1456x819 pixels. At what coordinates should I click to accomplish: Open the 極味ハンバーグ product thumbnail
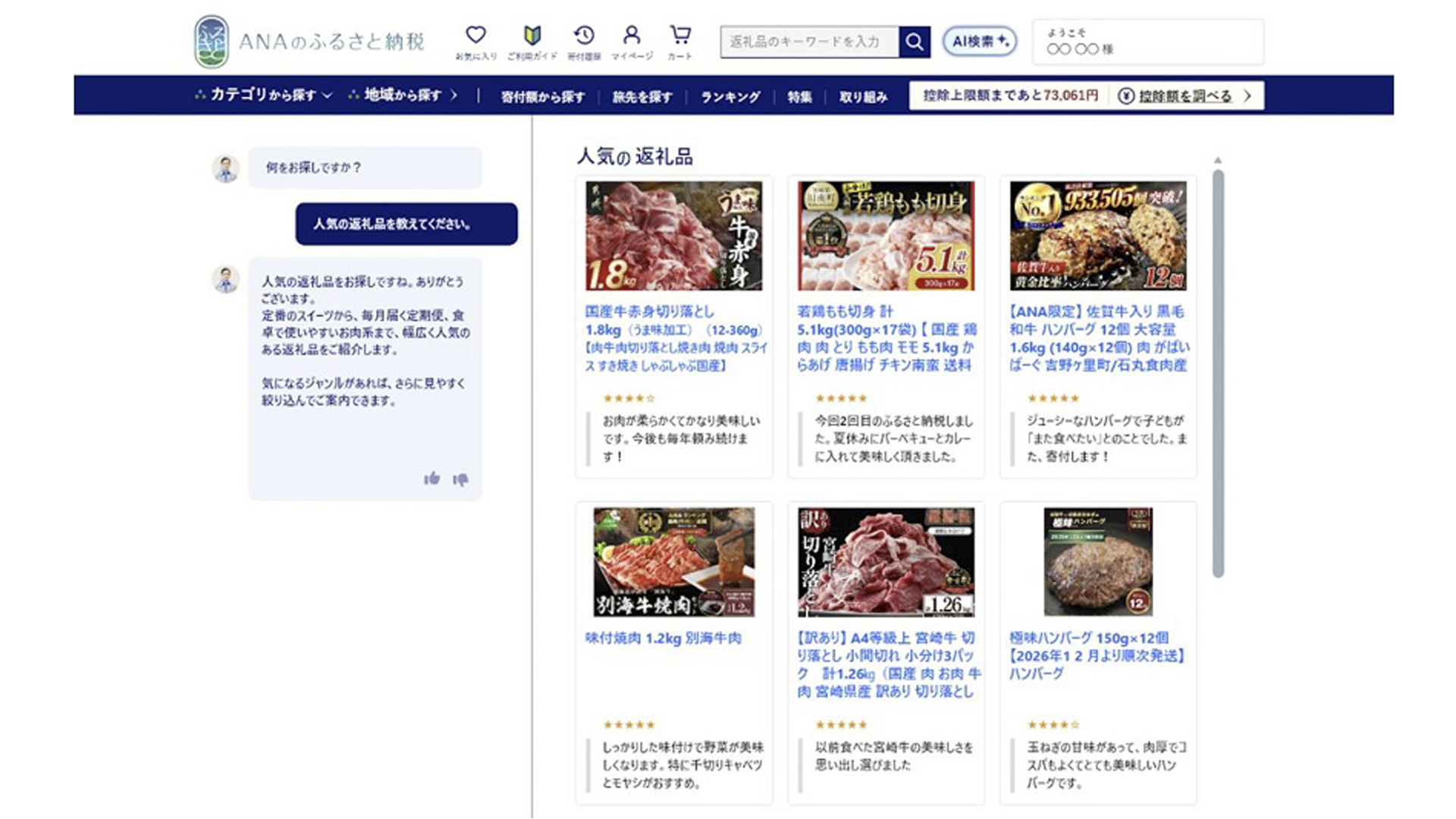coord(1098,562)
